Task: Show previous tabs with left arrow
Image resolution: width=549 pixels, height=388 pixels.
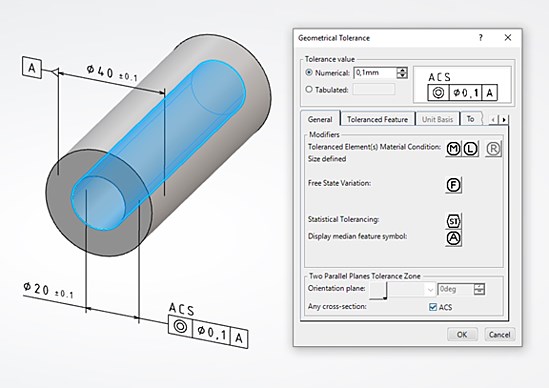Action: pos(493,120)
